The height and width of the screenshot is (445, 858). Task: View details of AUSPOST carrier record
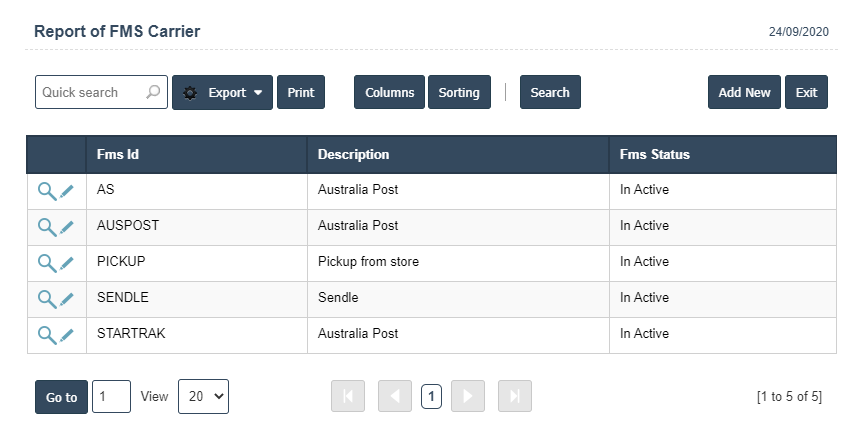pyautogui.click(x=47, y=226)
